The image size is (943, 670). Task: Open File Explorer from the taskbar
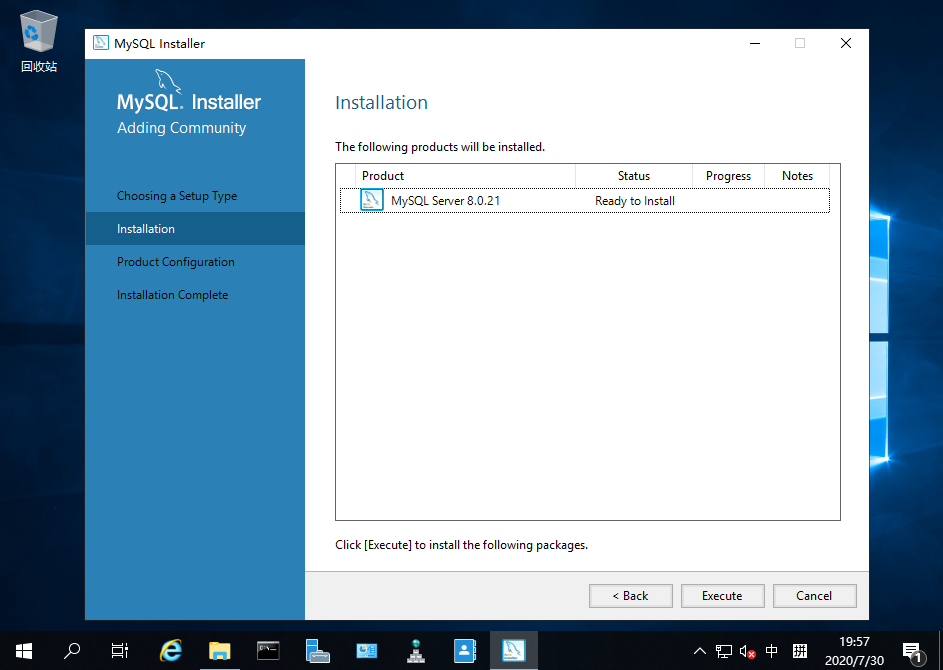click(219, 650)
